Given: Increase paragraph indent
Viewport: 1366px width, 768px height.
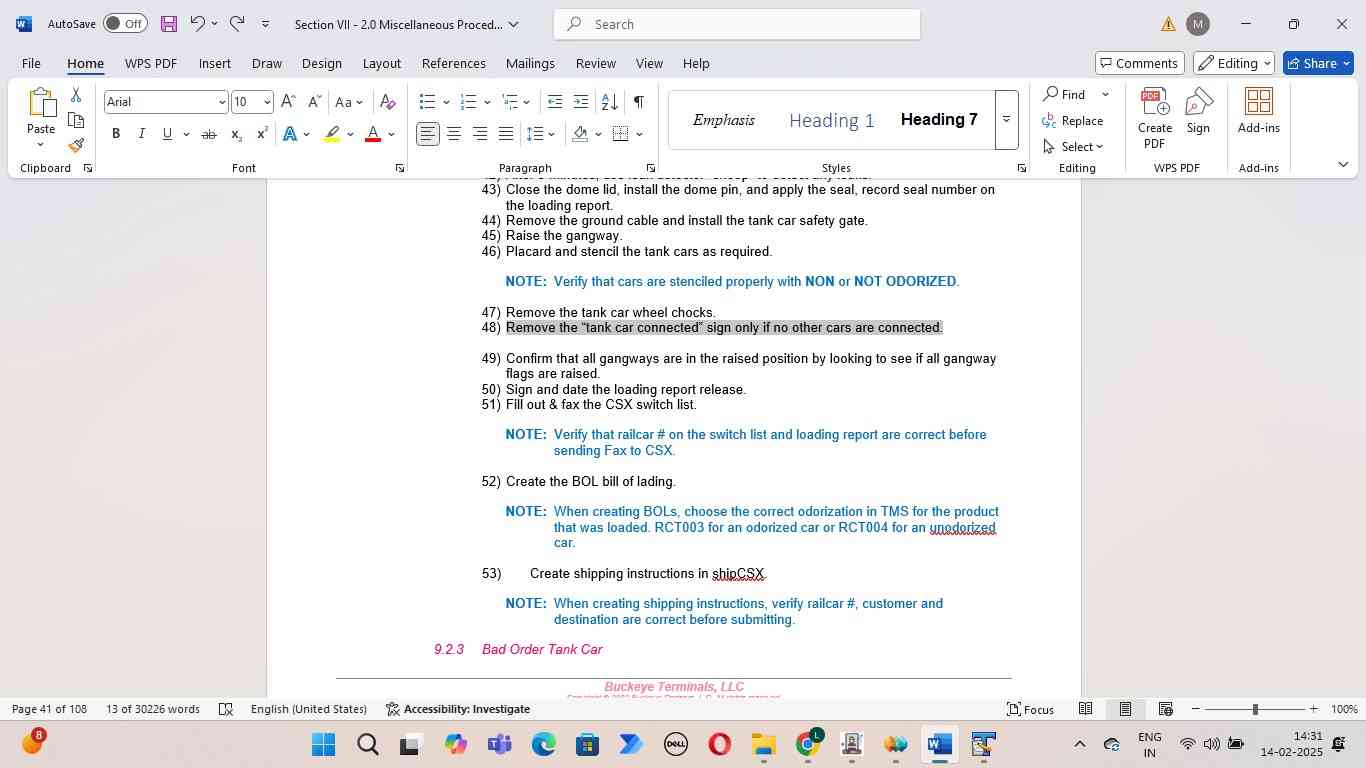Looking at the screenshot, I should coord(581,102).
